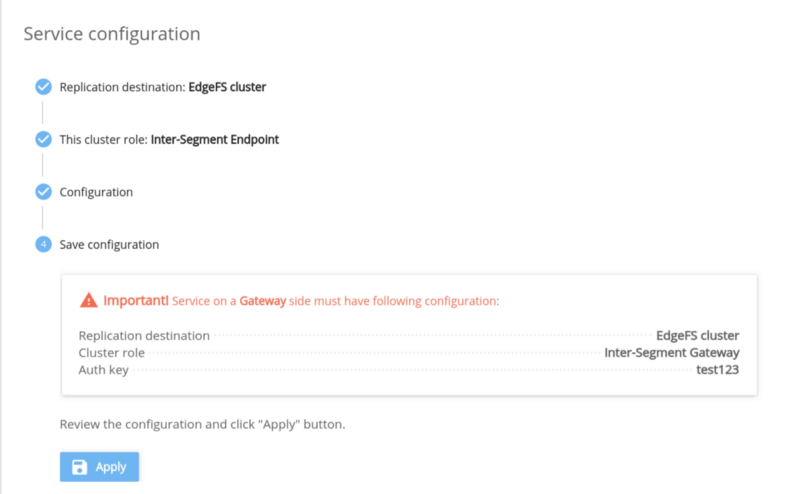Open the "This cluster role" step label

169,139
